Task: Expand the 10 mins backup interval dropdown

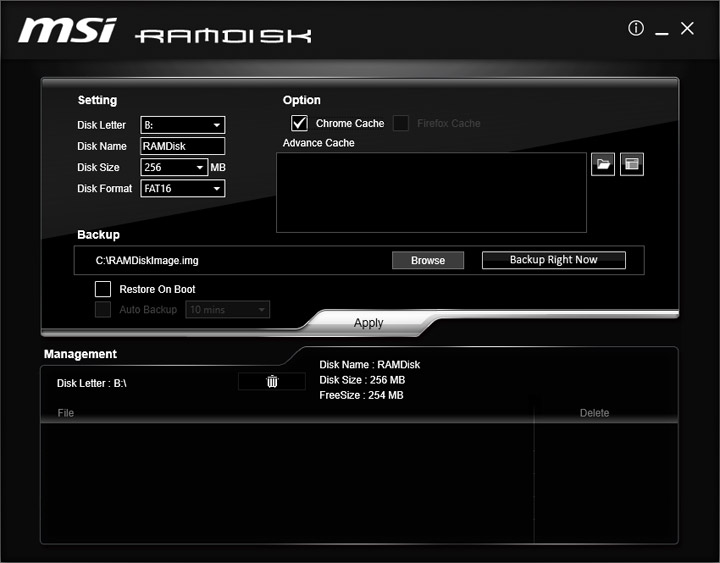Action: 227,310
